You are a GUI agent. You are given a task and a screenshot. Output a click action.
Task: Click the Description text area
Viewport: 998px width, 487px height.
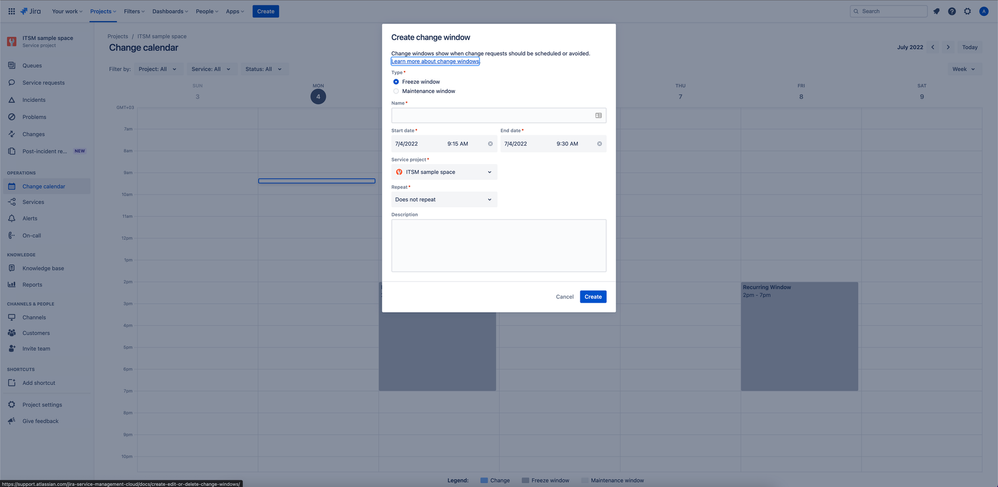498,245
